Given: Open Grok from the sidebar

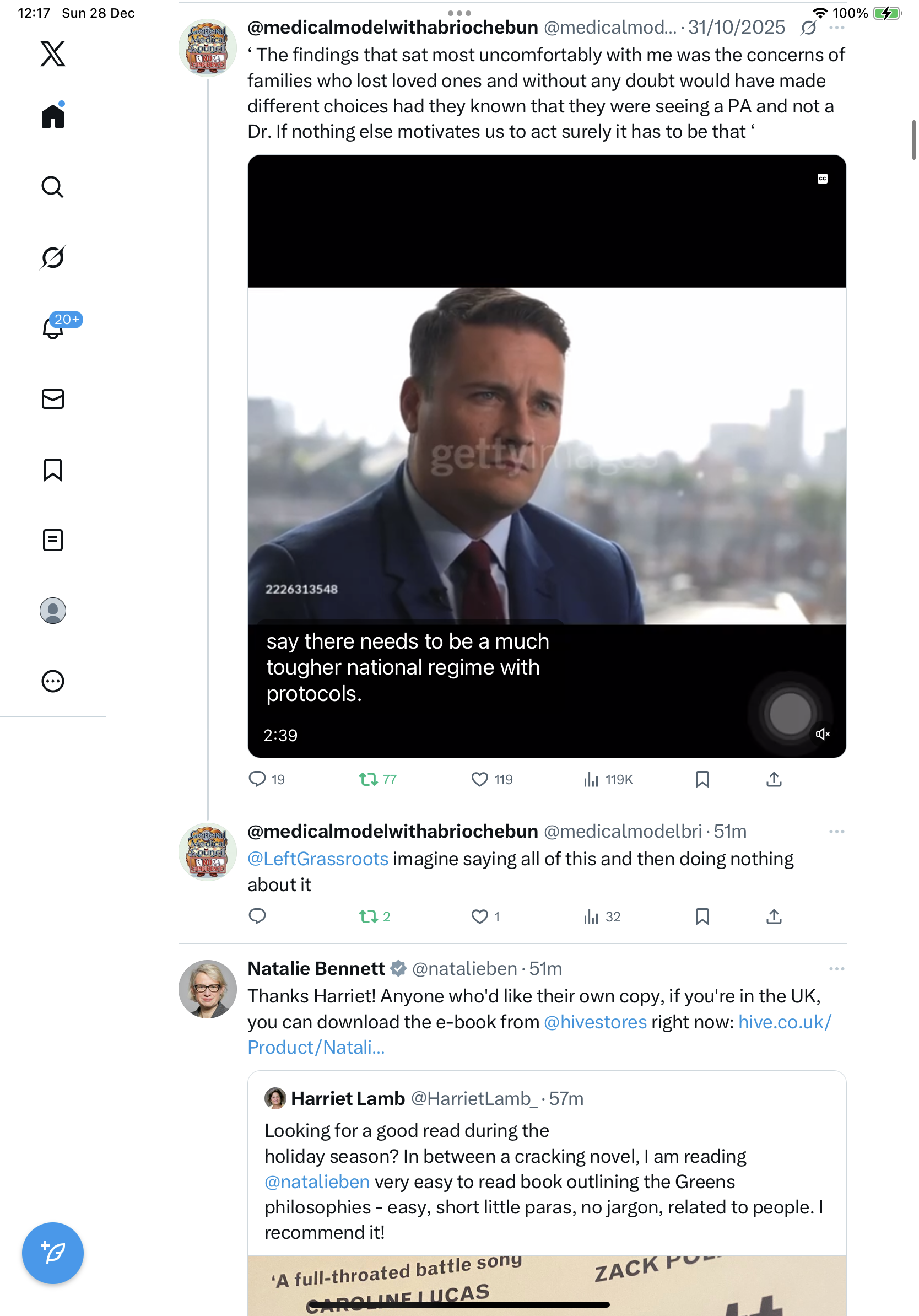Looking at the screenshot, I should (x=53, y=257).
